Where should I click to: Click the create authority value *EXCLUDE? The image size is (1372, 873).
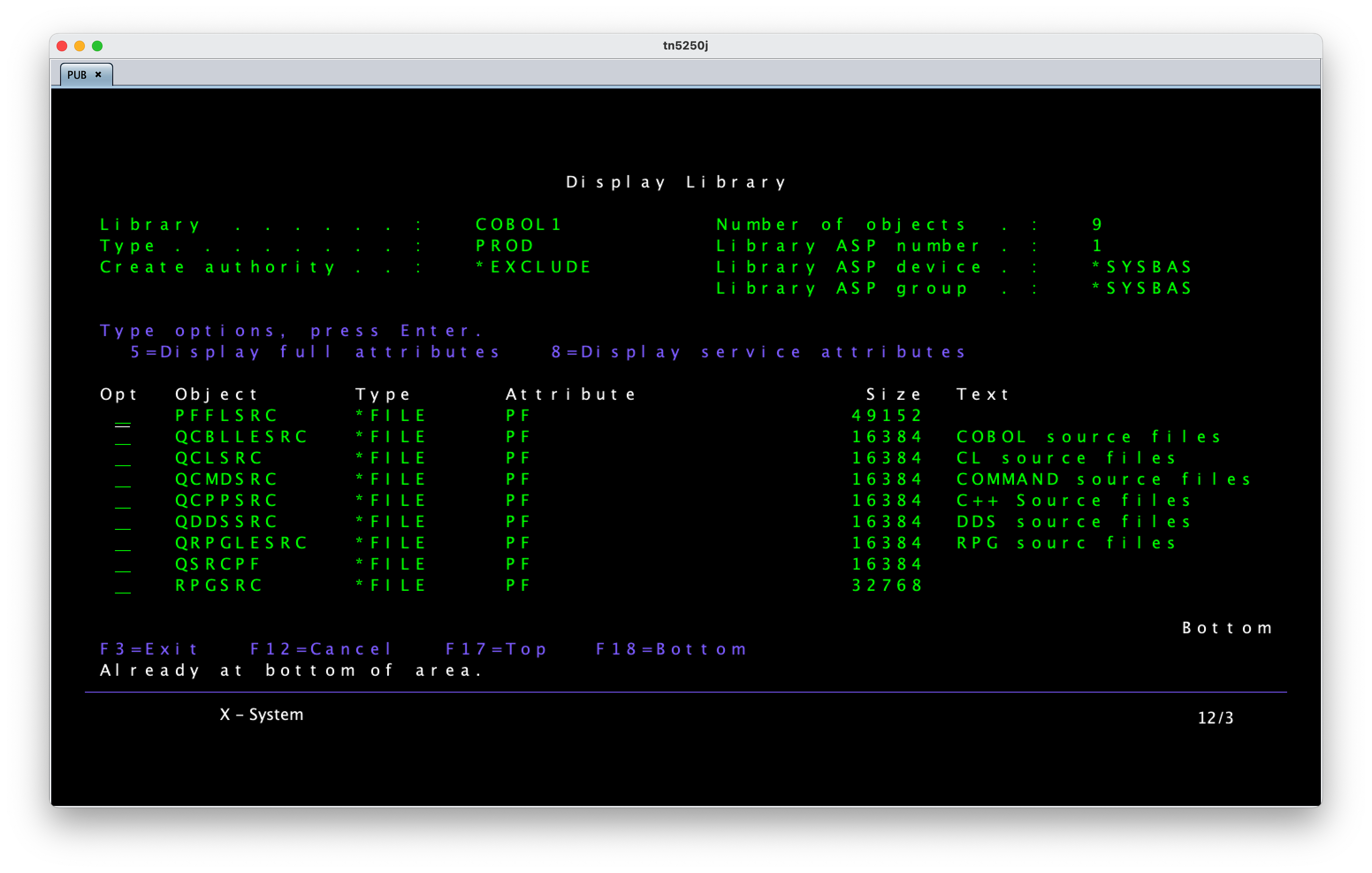[534, 267]
